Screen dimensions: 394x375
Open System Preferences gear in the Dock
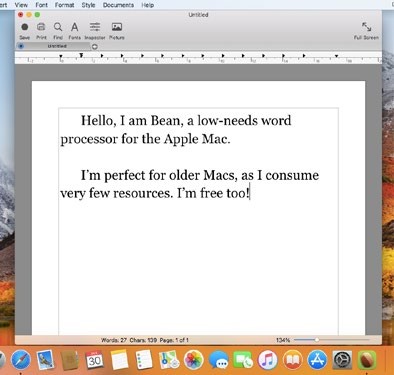click(x=342, y=360)
